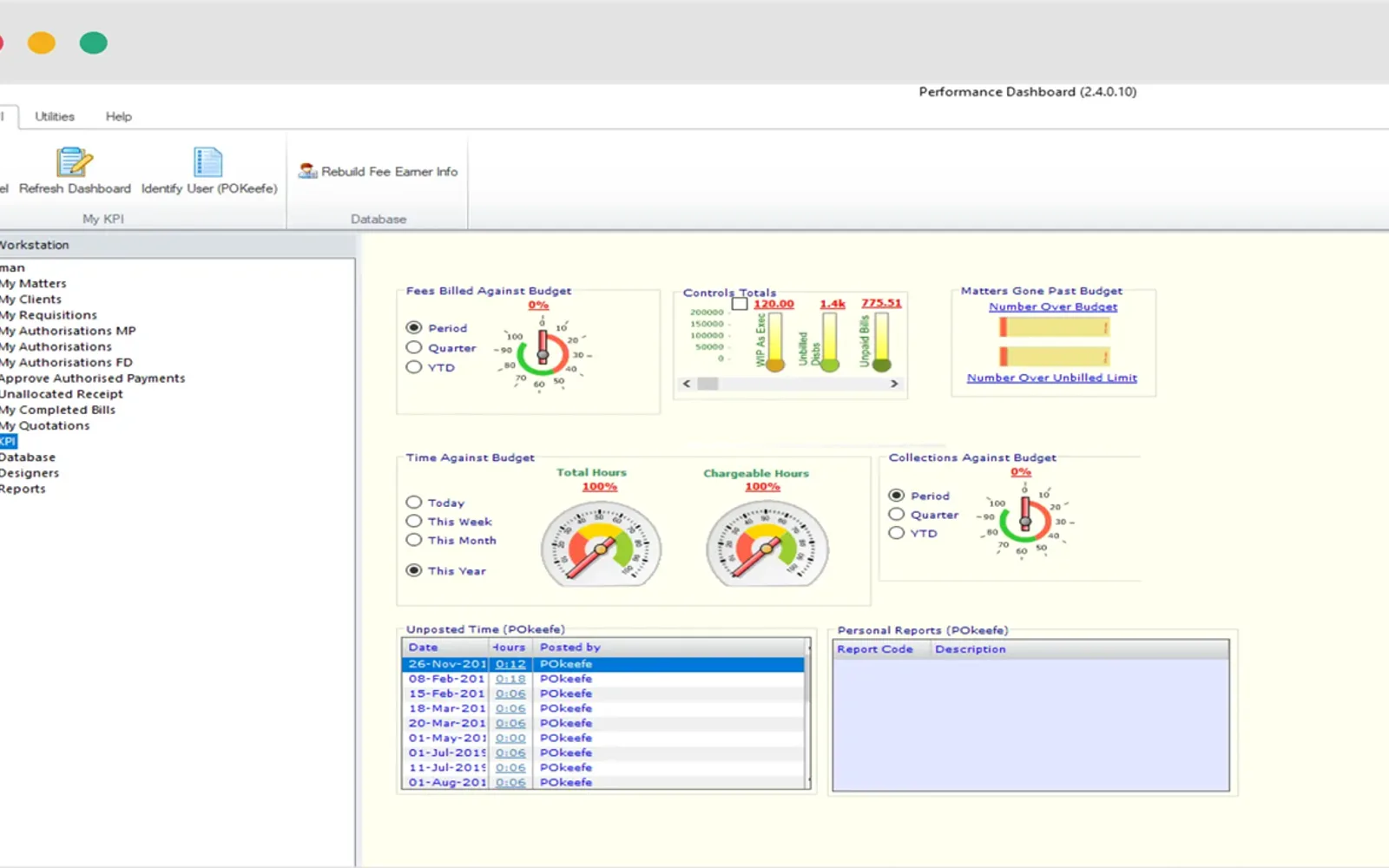Viewport: 1389px width, 868px height.
Task: Click the Unpaid Bills thermometer bar
Action: 882,340
